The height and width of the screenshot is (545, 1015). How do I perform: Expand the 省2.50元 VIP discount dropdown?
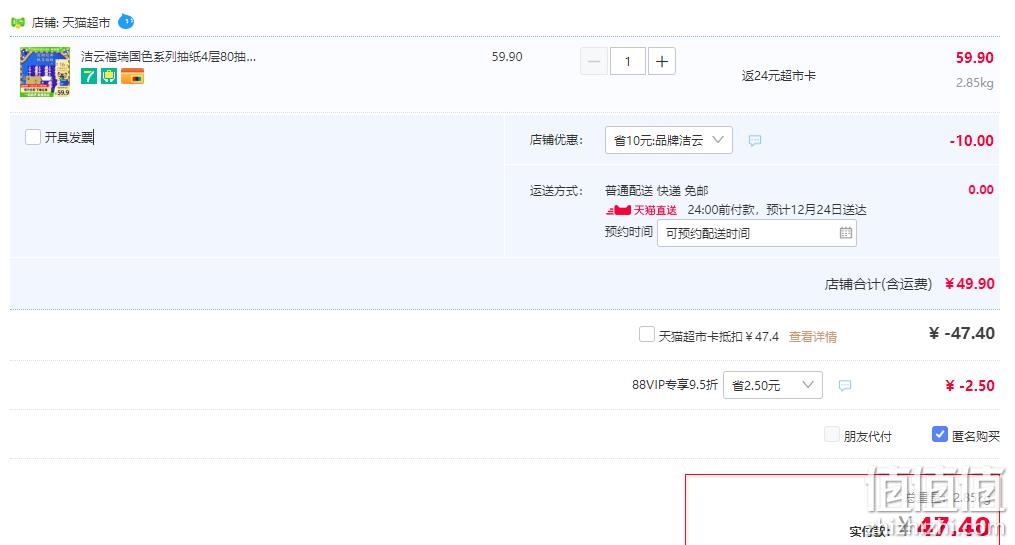[x=773, y=385]
